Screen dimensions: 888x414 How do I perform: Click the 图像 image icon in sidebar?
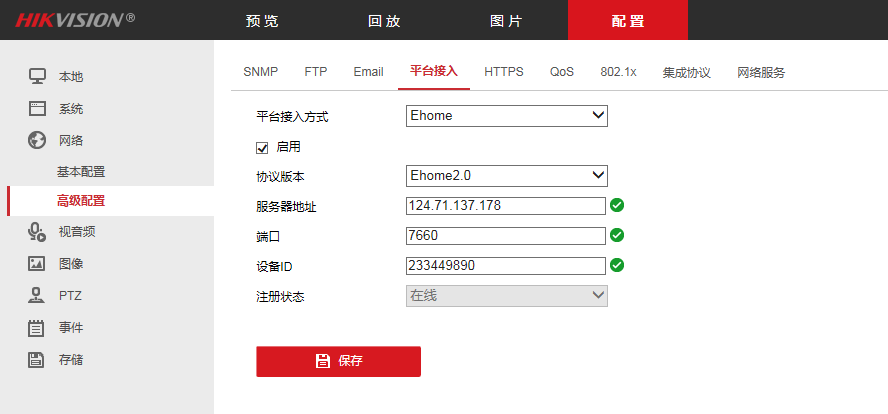coord(37,264)
